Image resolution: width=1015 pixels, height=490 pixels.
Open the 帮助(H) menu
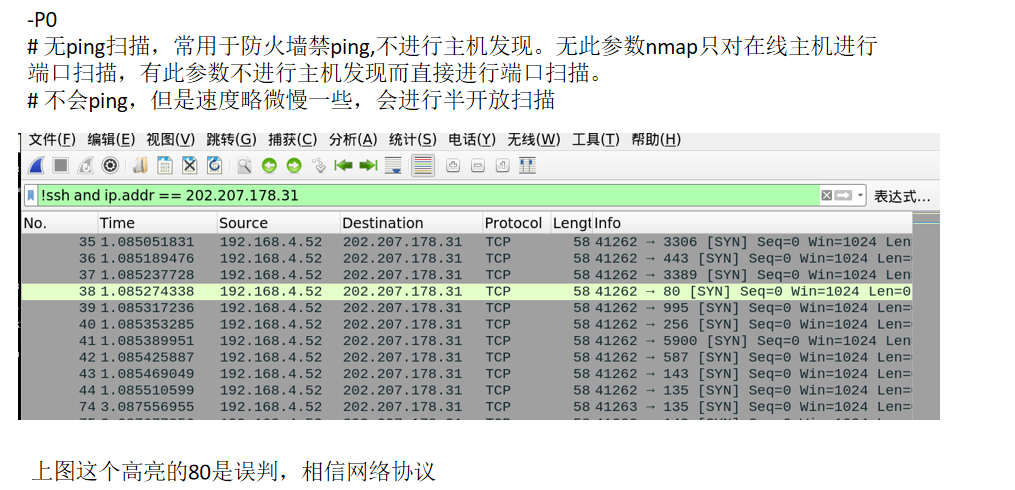click(656, 140)
